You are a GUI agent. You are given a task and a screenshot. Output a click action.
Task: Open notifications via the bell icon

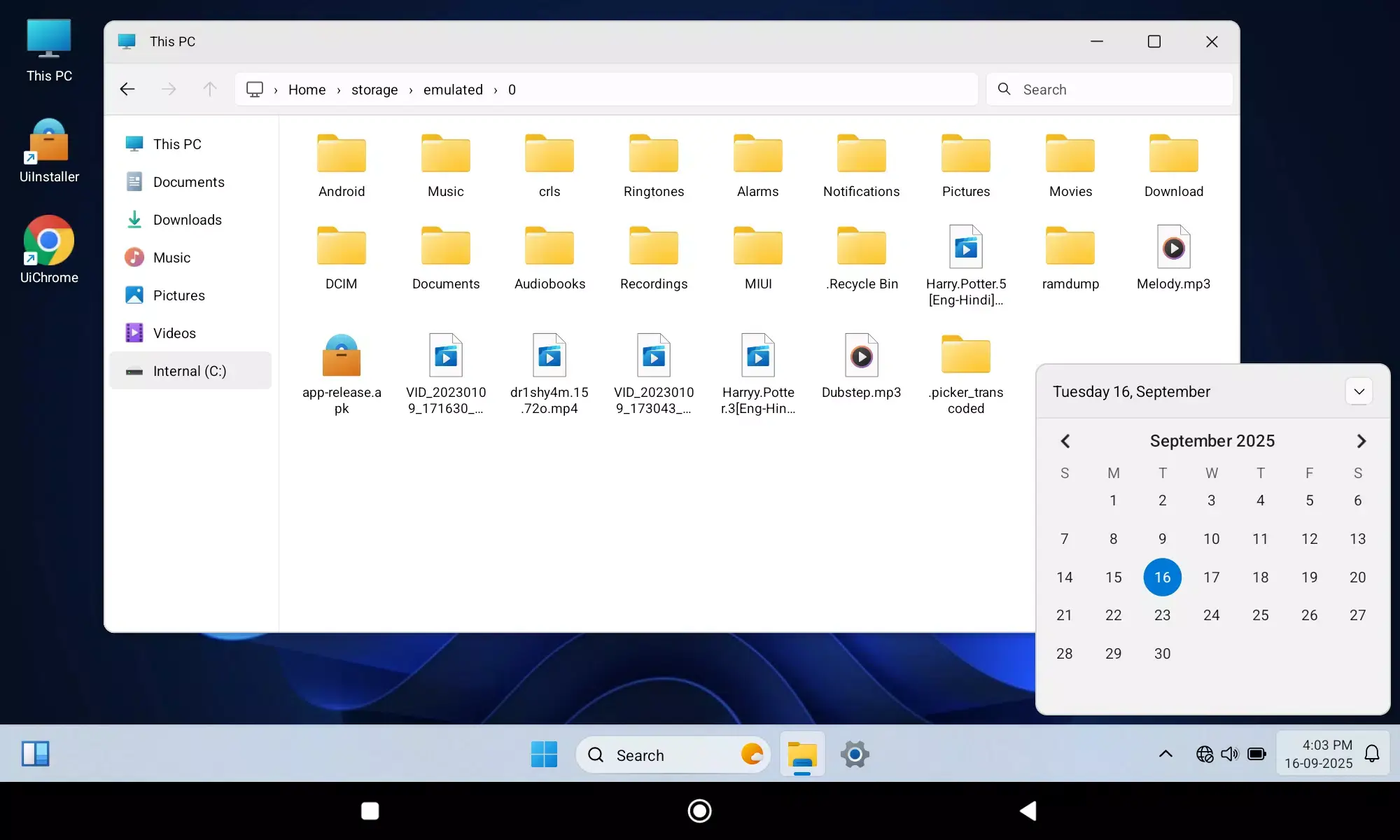coord(1371,754)
